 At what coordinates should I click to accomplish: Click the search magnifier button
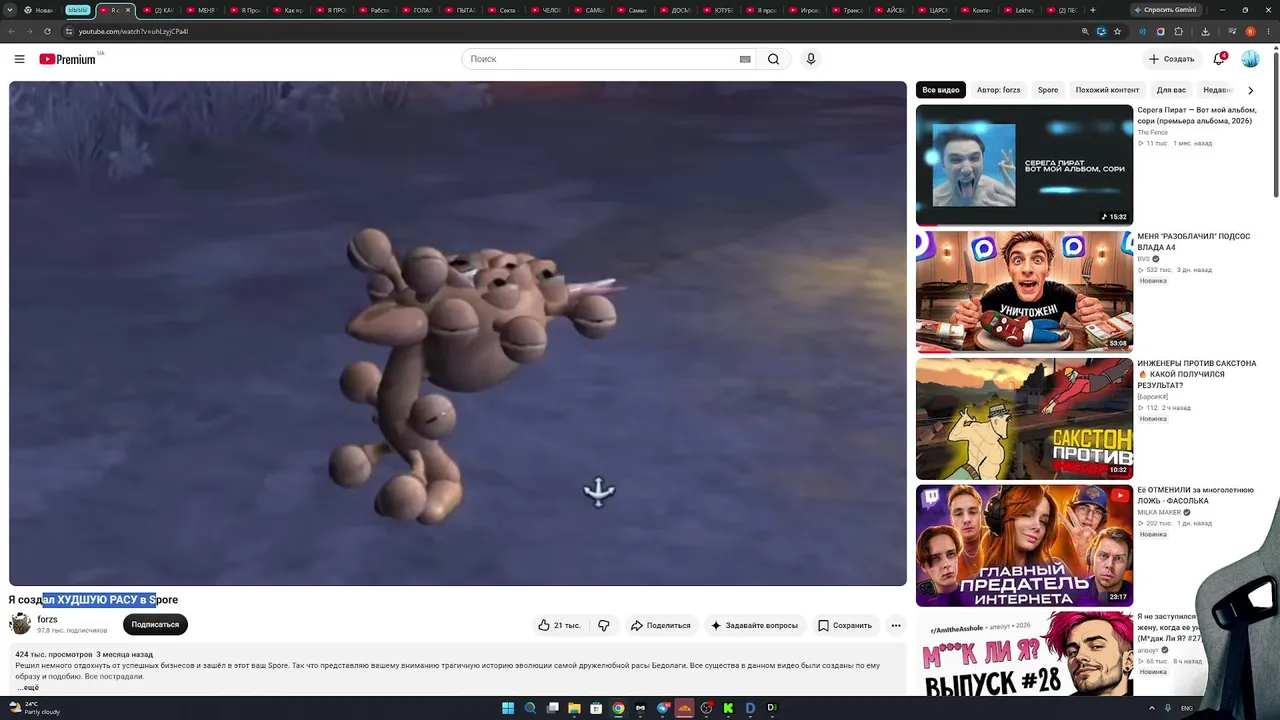click(x=773, y=59)
